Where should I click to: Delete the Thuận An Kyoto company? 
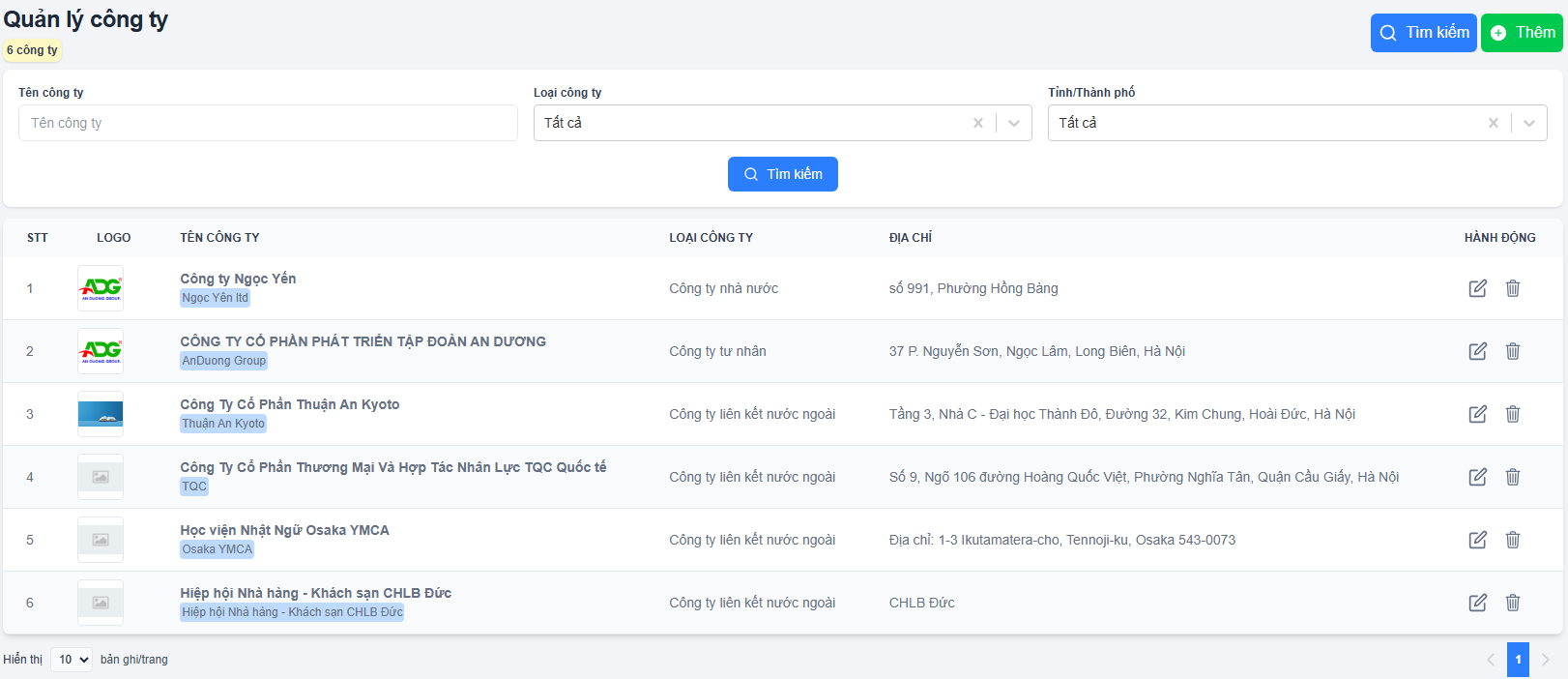click(x=1513, y=414)
